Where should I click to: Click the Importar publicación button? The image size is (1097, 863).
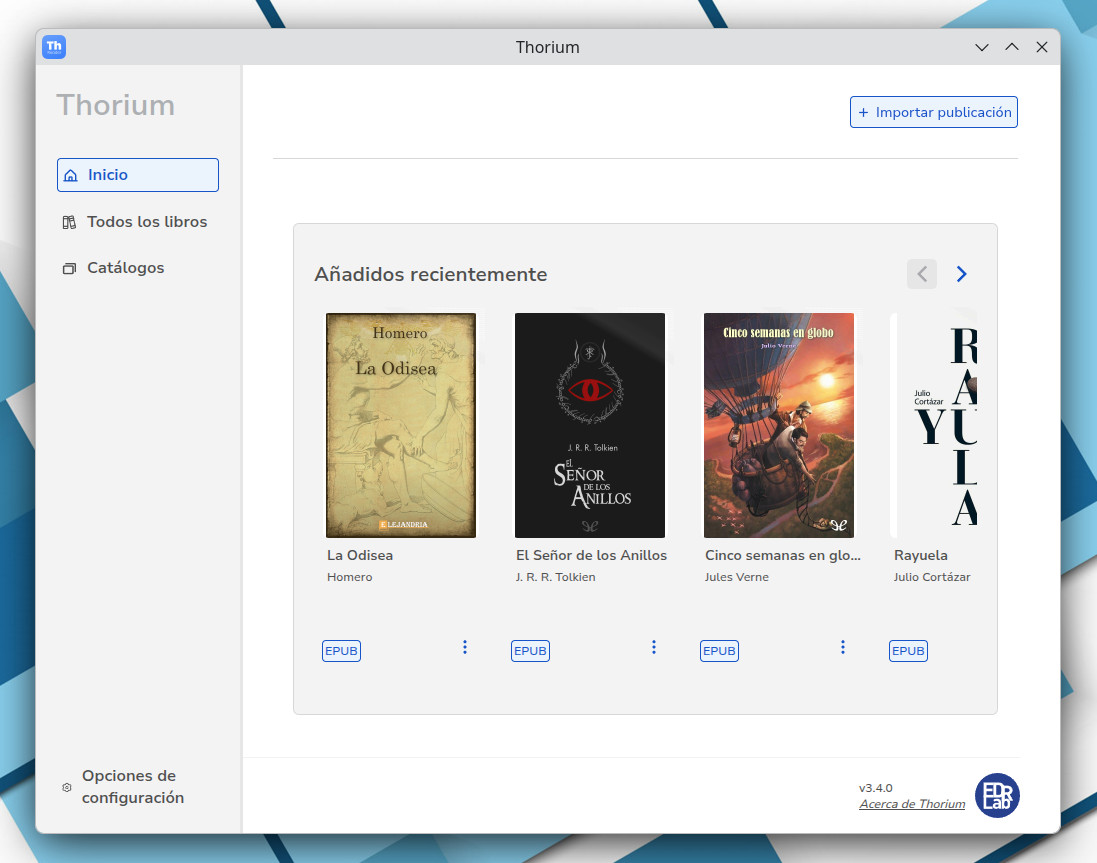[934, 112]
